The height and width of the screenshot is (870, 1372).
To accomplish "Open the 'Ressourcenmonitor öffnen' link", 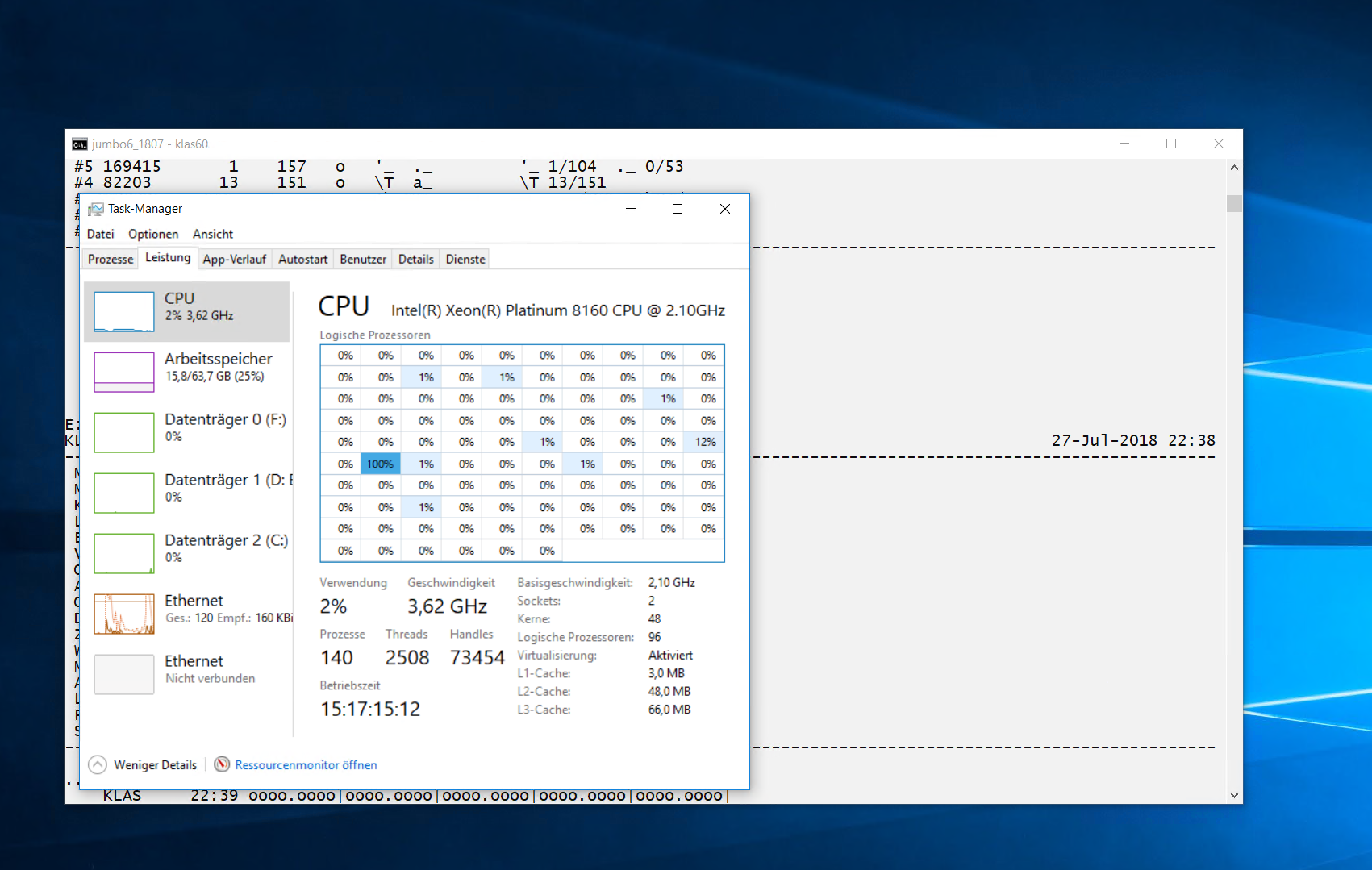I will tap(307, 765).
